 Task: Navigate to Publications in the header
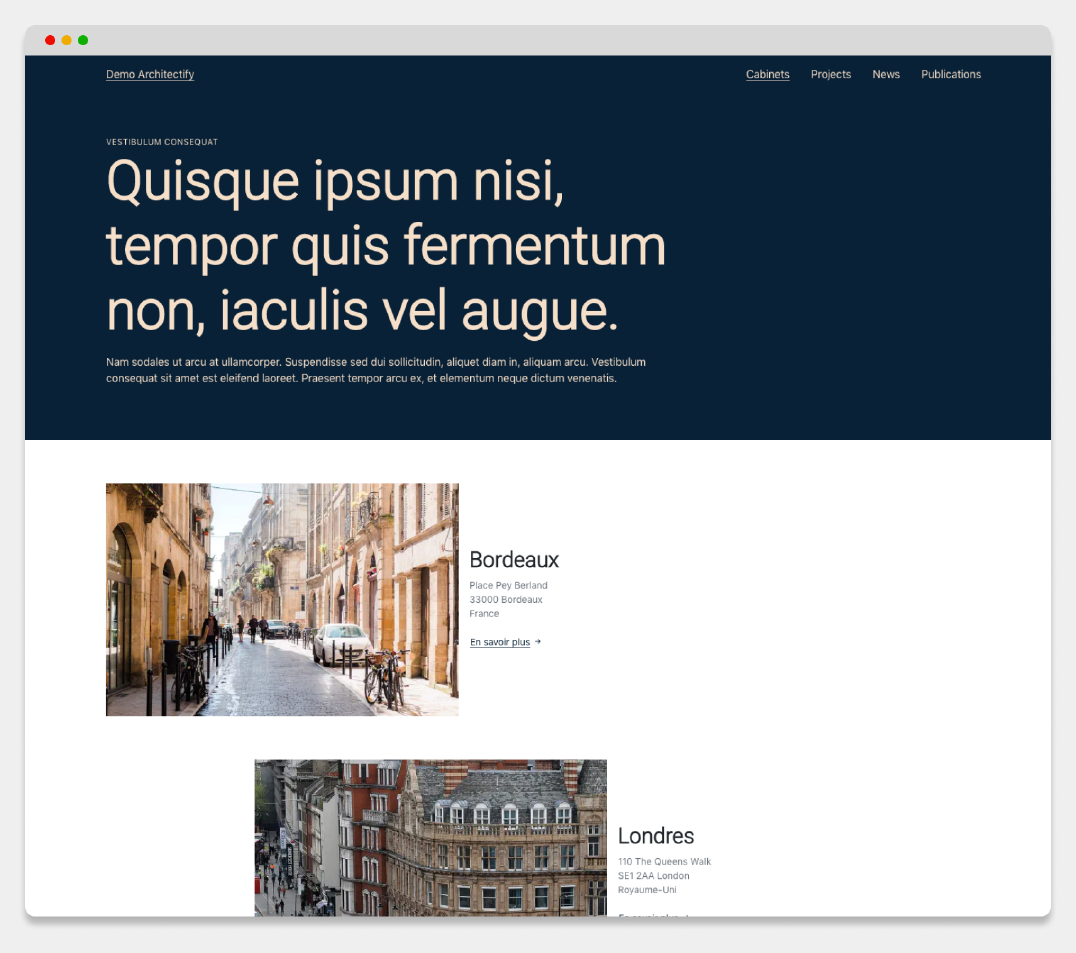[x=950, y=74]
